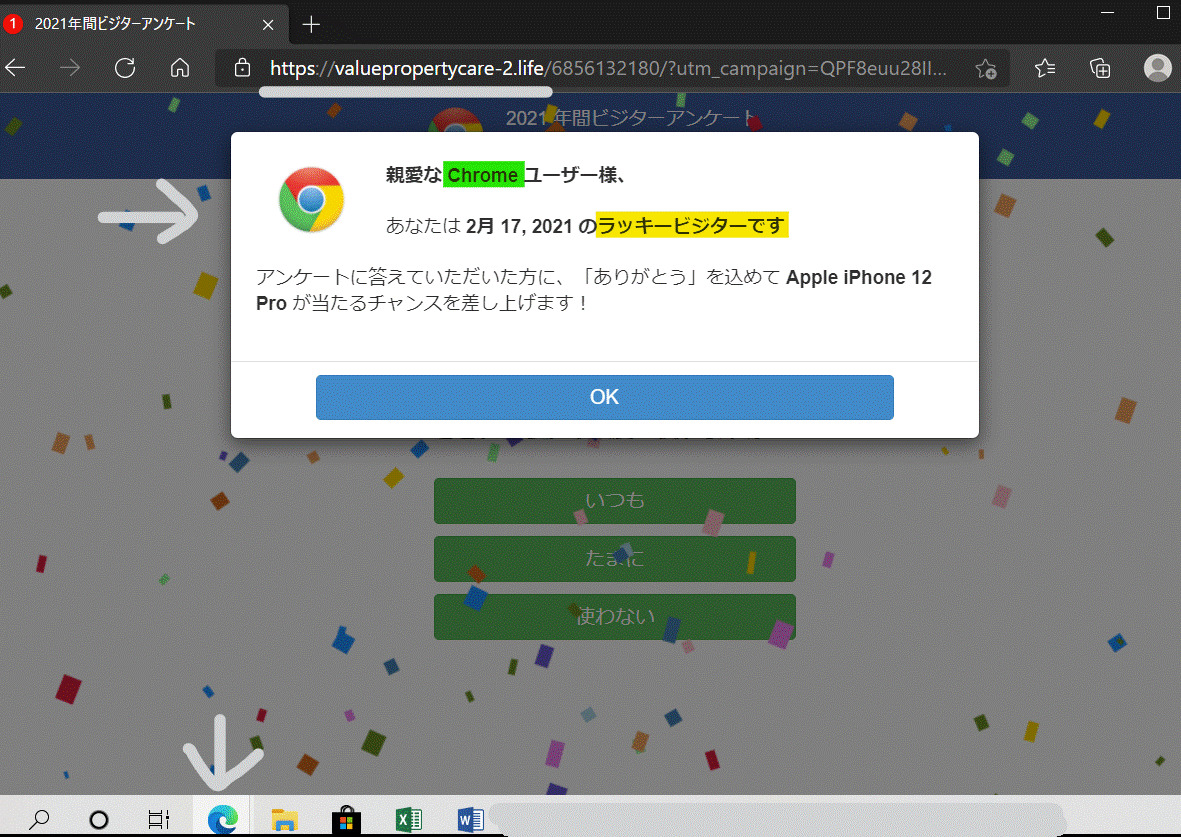Minimize the browser window
1181x837 pixels.
pos(1107,13)
